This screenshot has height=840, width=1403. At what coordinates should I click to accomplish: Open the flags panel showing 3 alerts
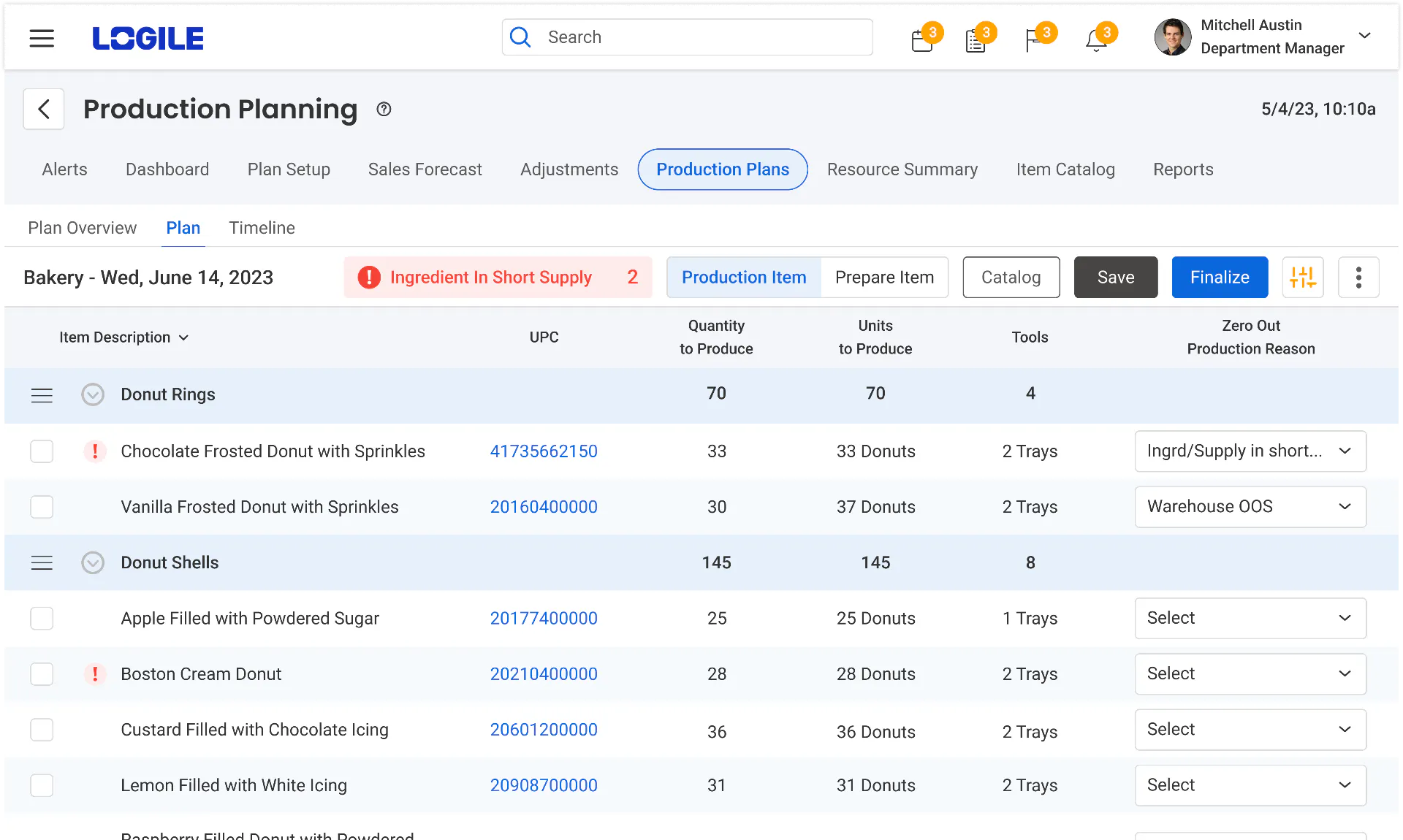point(1035,40)
